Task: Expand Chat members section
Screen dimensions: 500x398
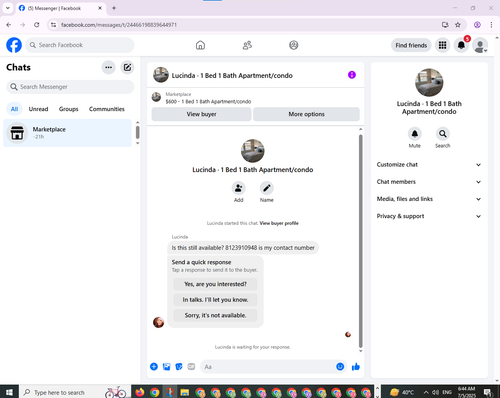Action: tap(429, 182)
